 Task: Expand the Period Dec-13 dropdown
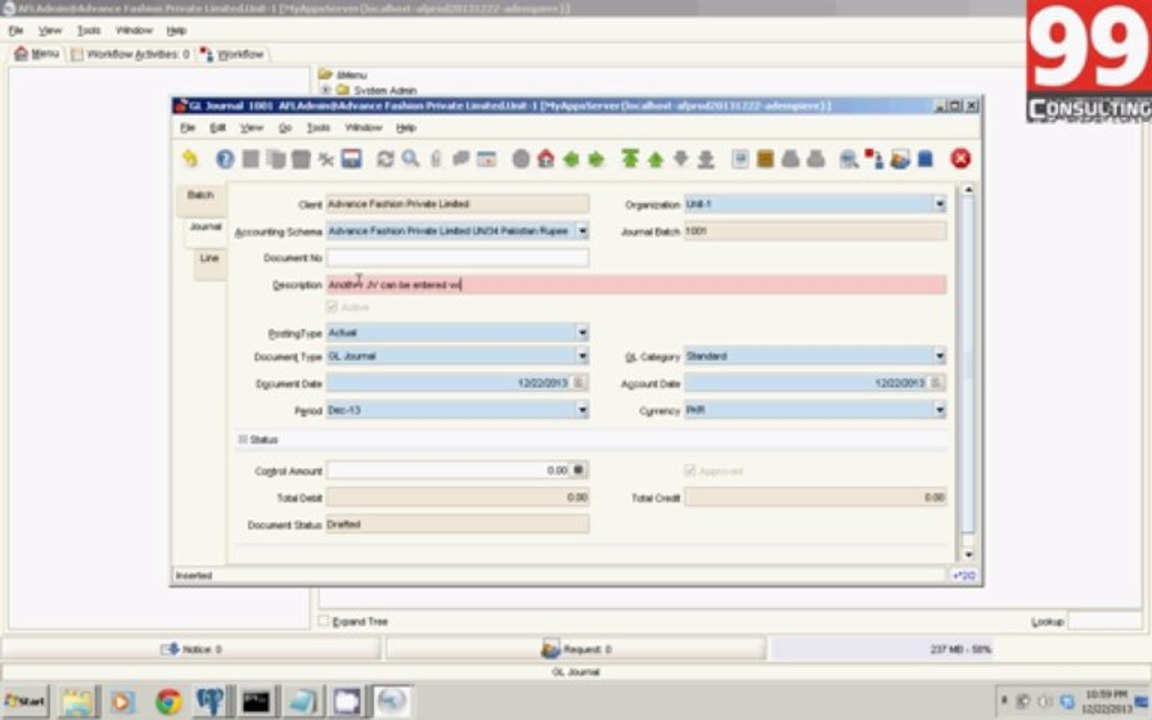click(583, 410)
